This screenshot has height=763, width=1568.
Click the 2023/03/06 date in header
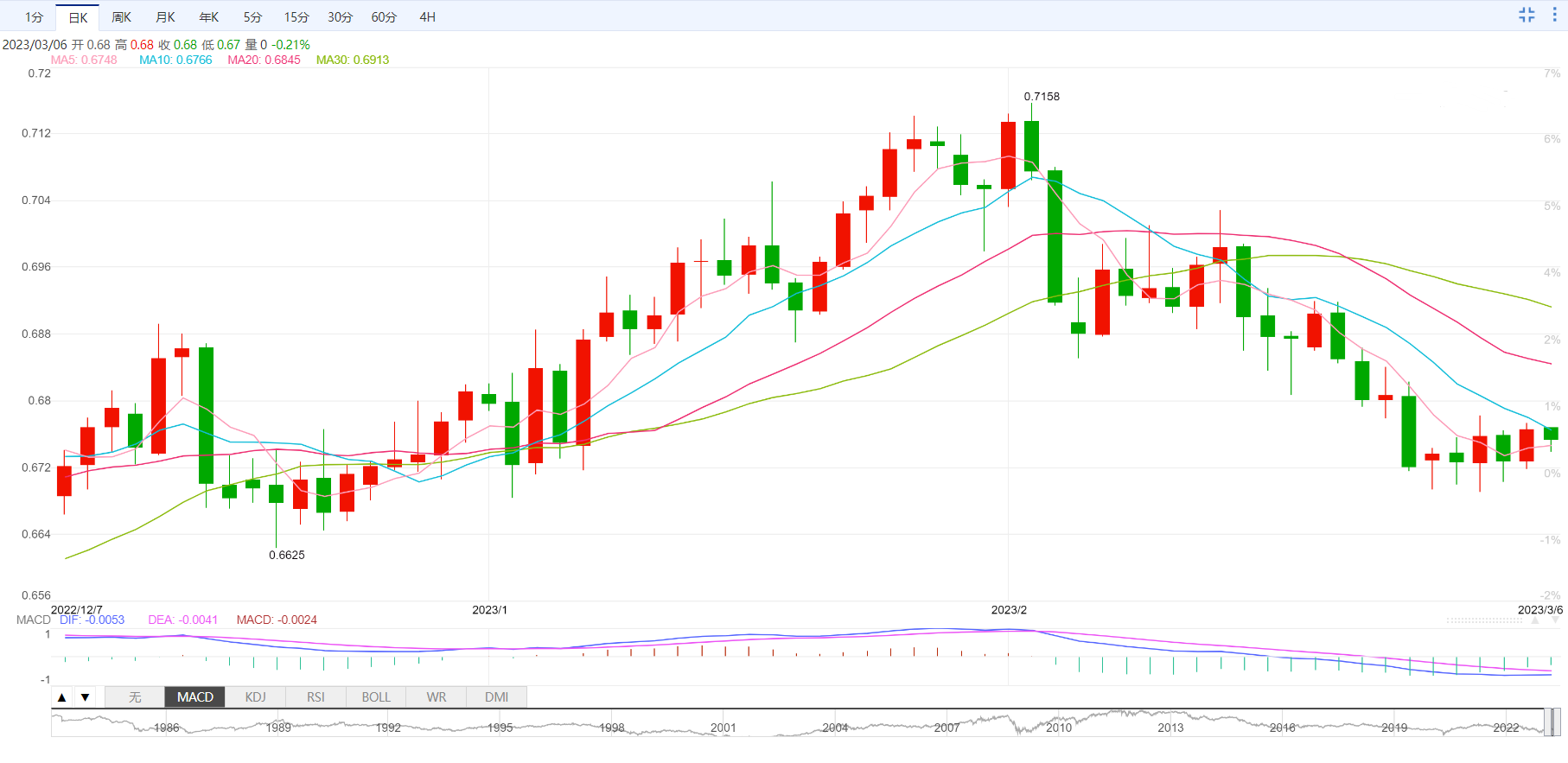[x=35, y=45]
